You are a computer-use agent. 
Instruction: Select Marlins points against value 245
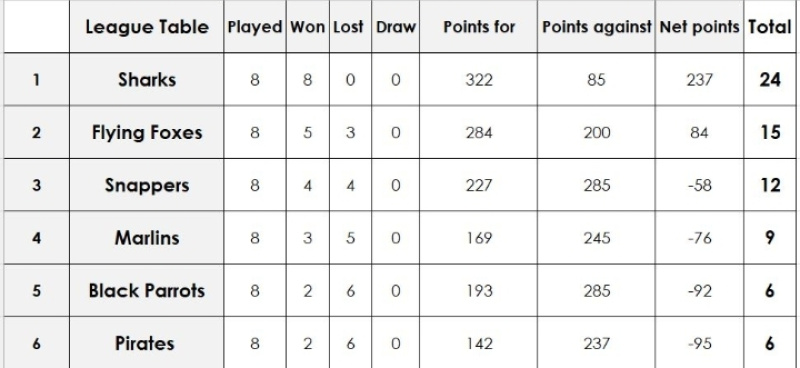tap(596, 238)
